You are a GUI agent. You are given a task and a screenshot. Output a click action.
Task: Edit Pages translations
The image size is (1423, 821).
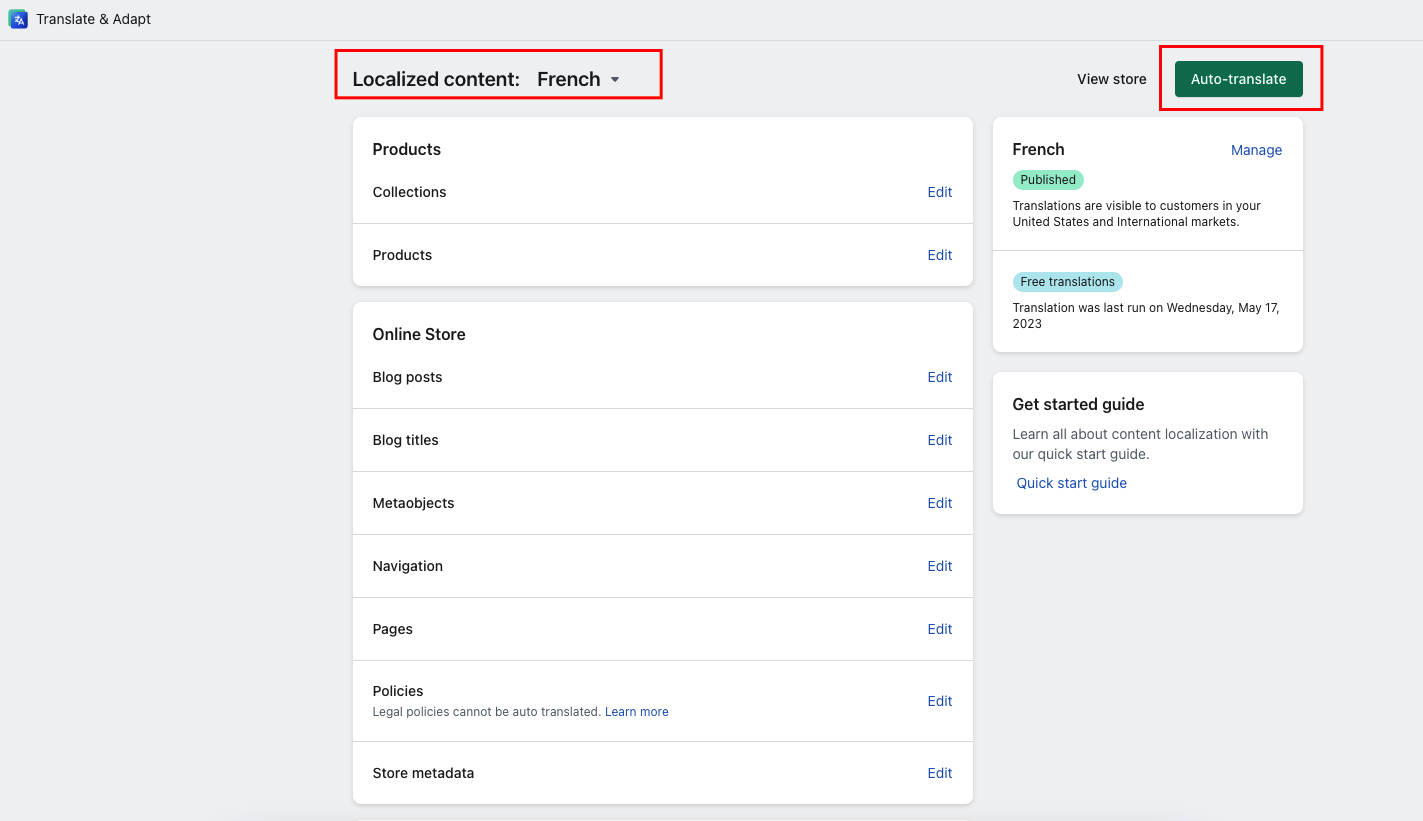(x=939, y=629)
